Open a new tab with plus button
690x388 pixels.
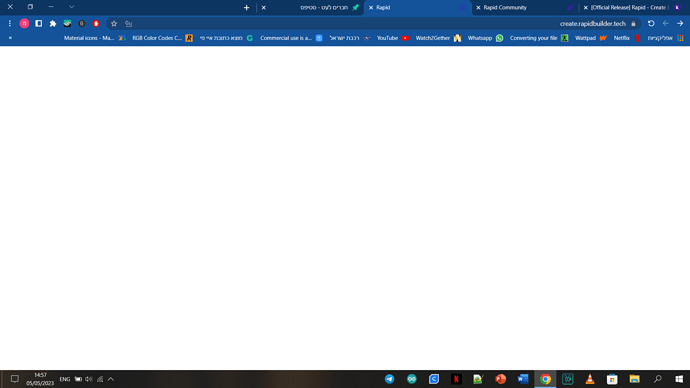point(246,7)
